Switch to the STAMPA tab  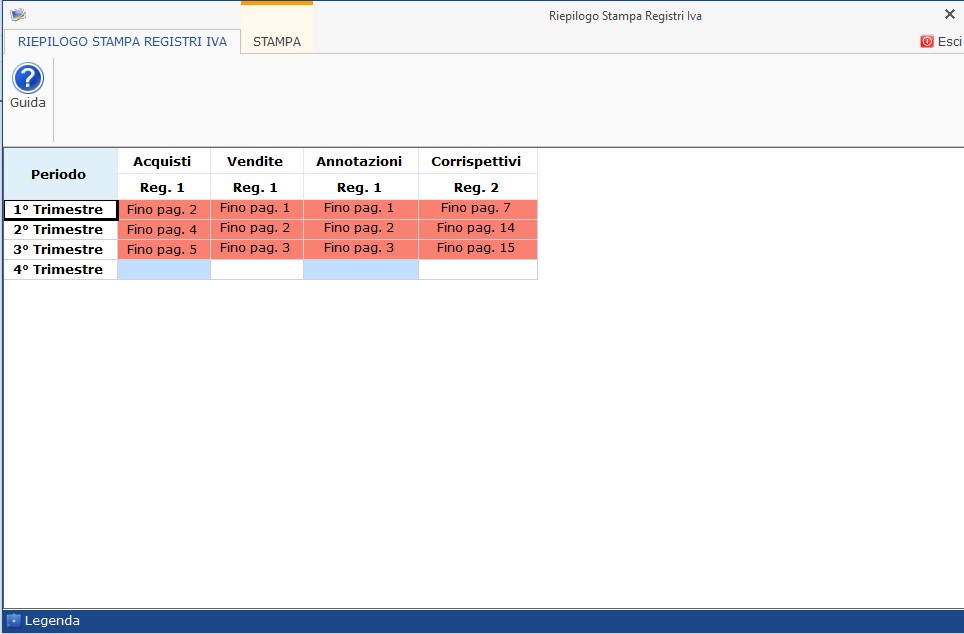pos(277,42)
